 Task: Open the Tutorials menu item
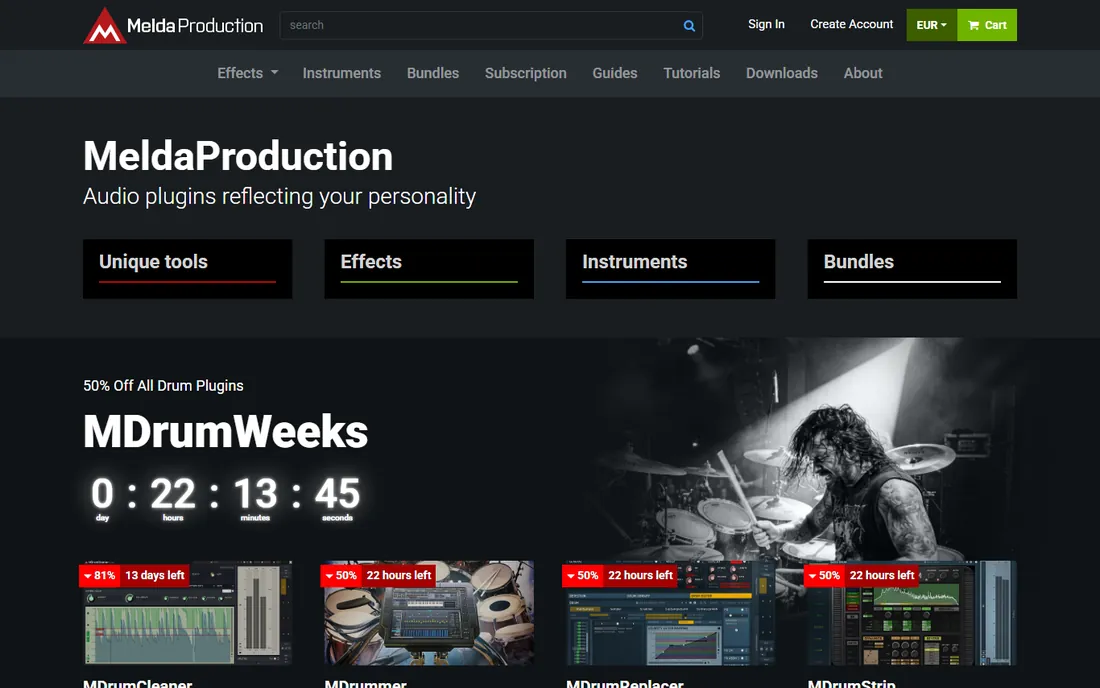692,73
